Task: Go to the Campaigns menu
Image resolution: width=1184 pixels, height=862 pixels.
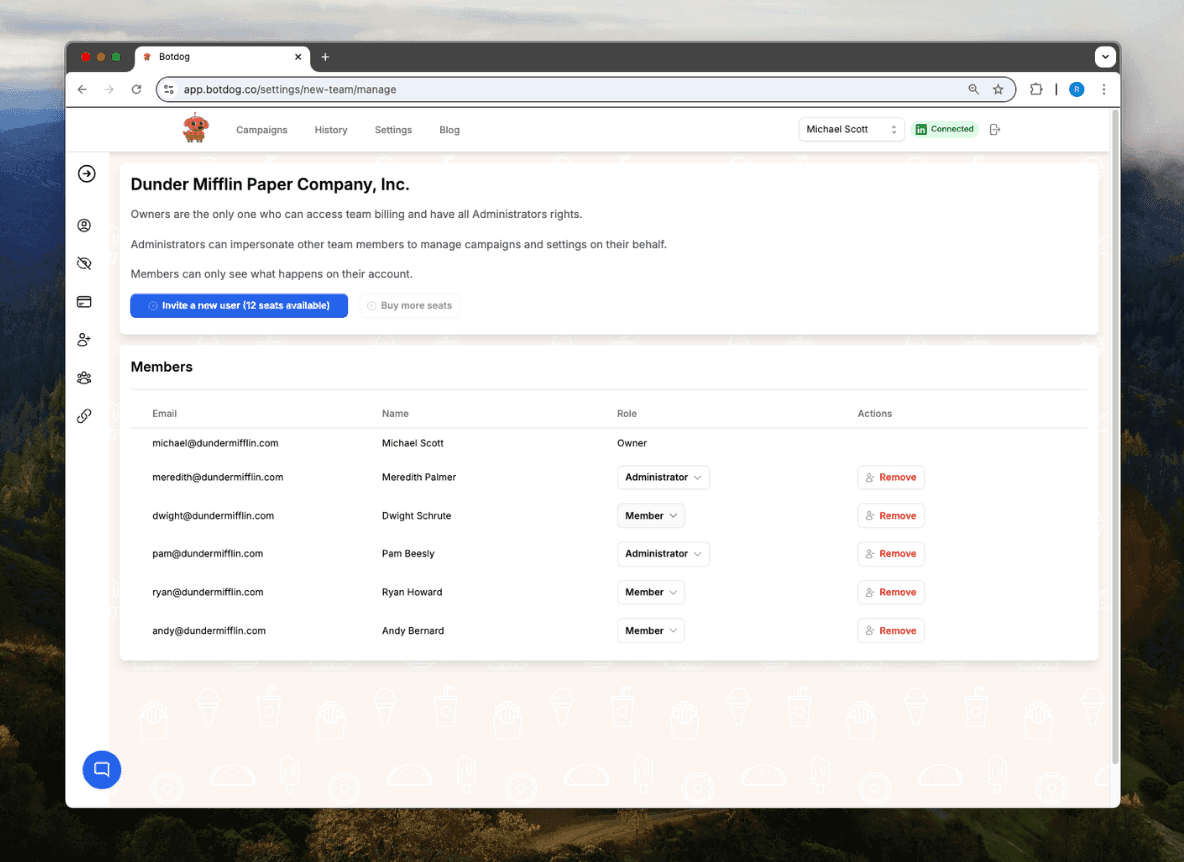Action: [261, 130]
